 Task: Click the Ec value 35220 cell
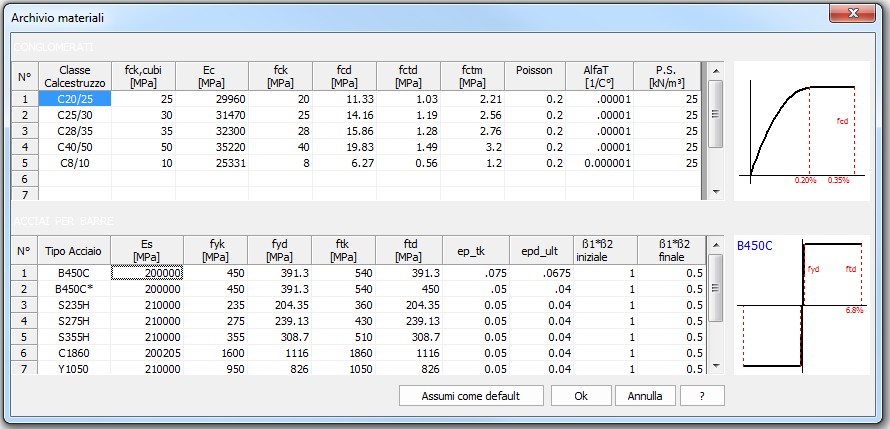click(x=212, y=147)
